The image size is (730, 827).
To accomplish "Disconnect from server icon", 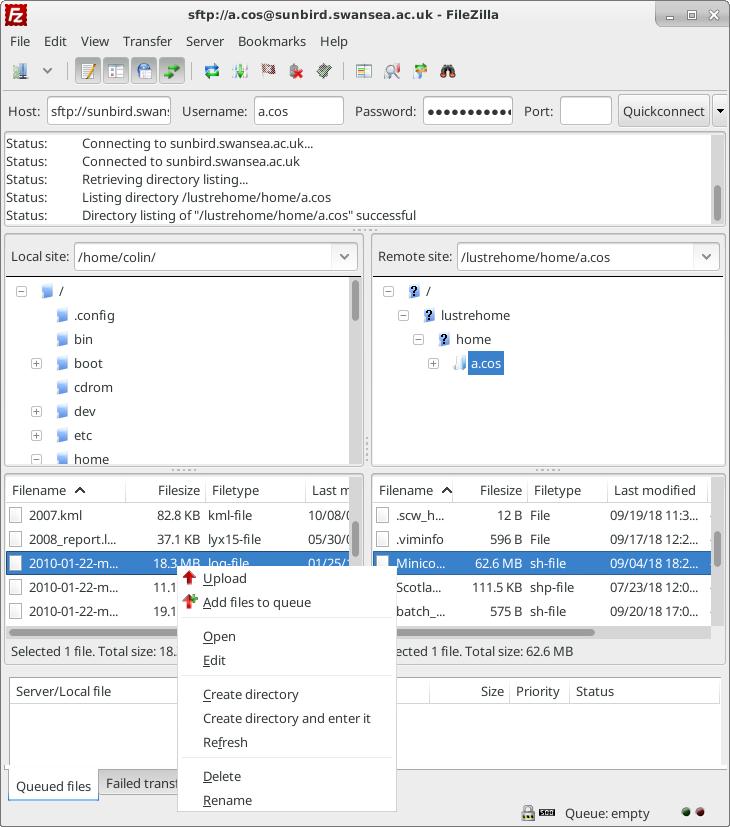I will coord(296,71).
